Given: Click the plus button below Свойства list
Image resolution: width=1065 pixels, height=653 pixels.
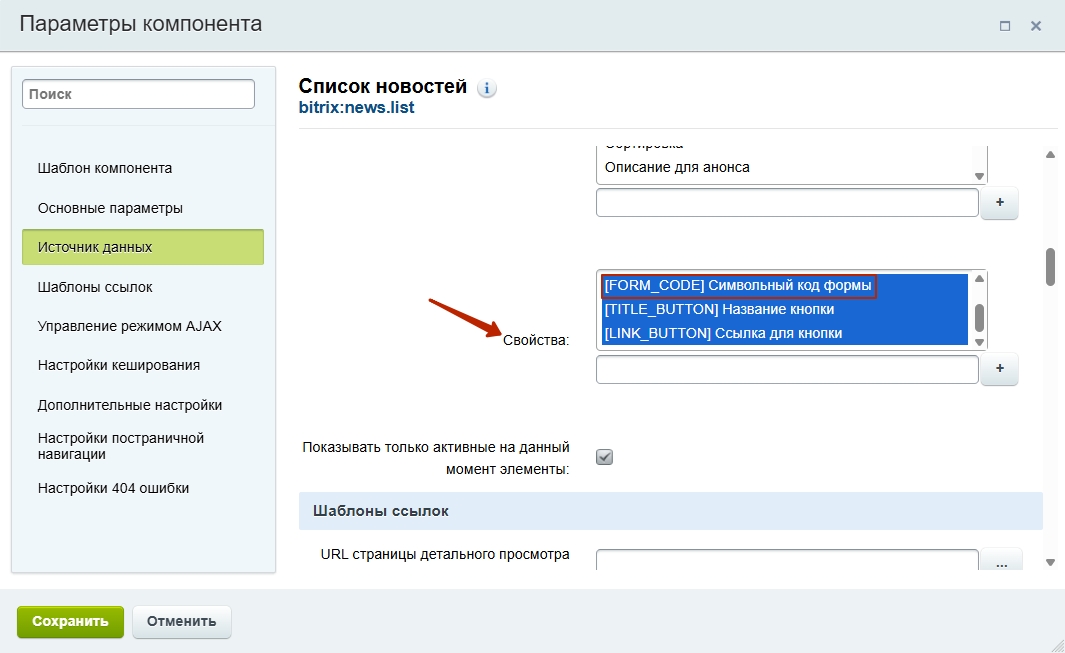Looking at the screenshot, I should coord(999,369).
